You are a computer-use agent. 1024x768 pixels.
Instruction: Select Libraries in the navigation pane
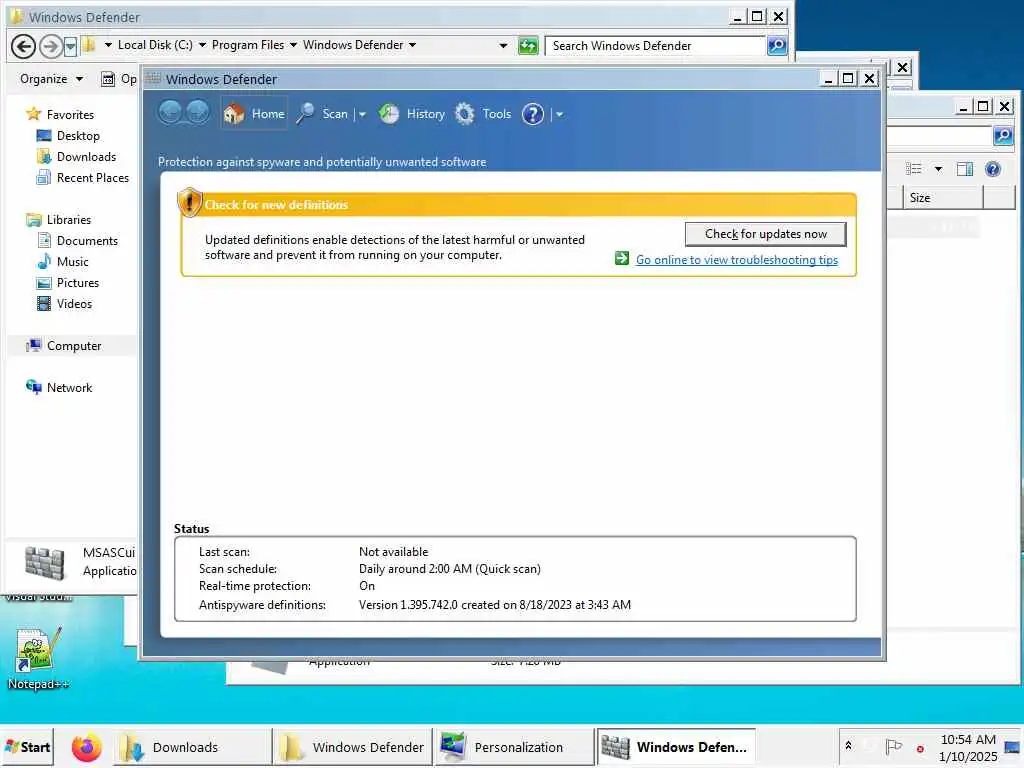click(x=69, y=220)
